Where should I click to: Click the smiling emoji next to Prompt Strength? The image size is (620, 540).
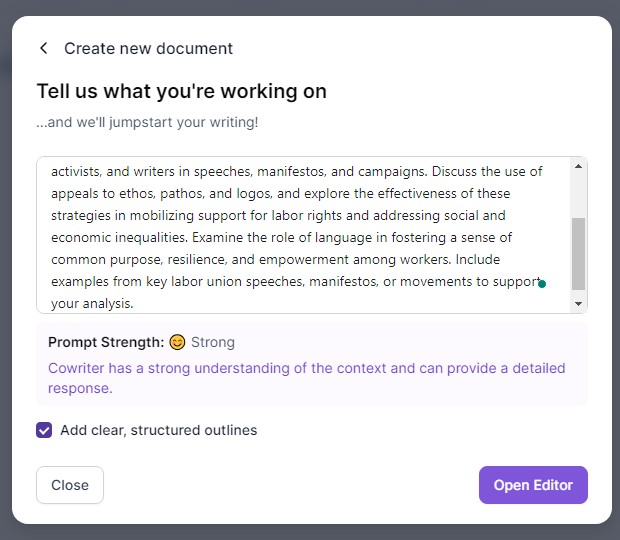click(x=177, y=342)
